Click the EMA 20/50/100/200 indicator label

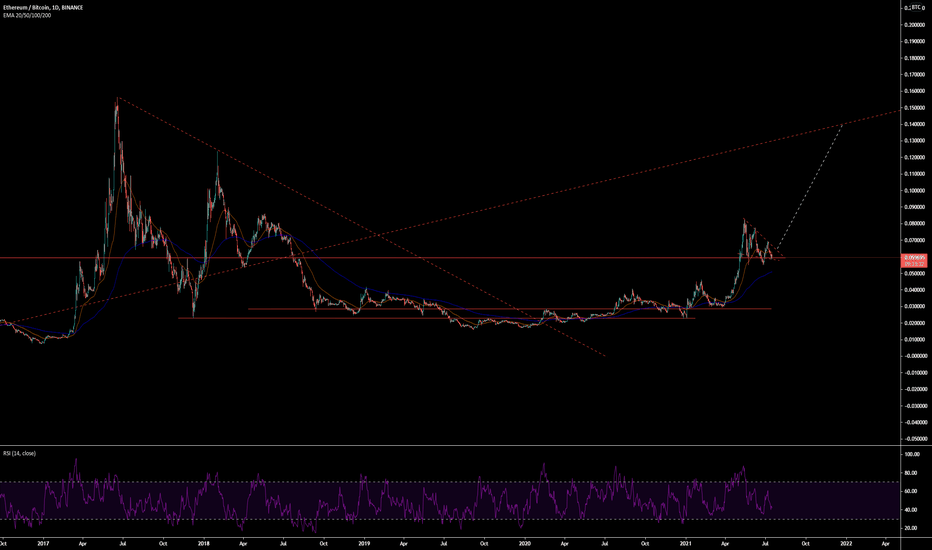click(27, 15)
